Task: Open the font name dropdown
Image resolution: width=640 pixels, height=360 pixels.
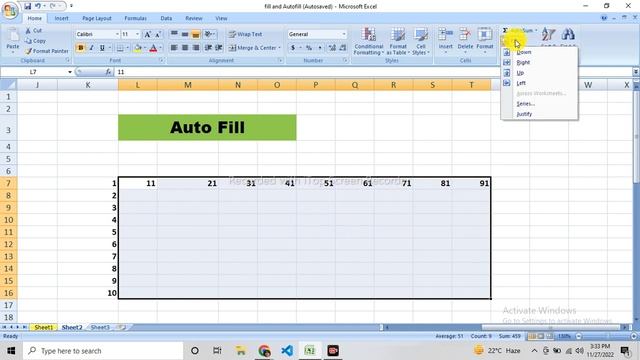Action: (117, 34)
